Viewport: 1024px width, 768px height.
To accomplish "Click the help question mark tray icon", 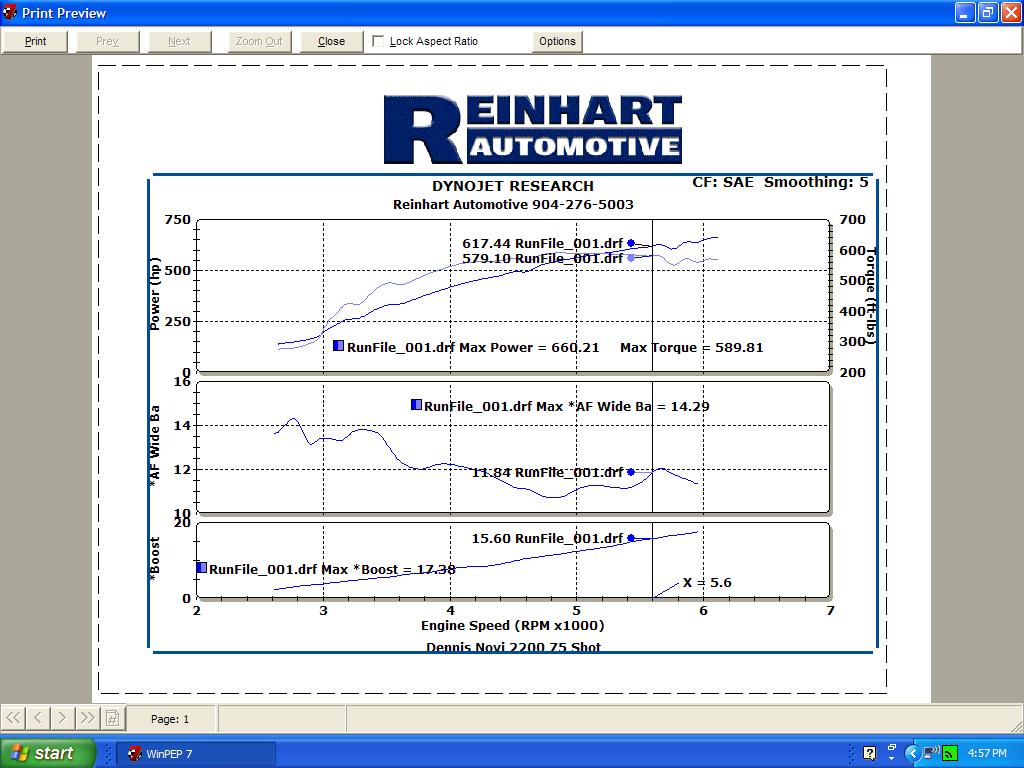I will (x=869, y=753).
